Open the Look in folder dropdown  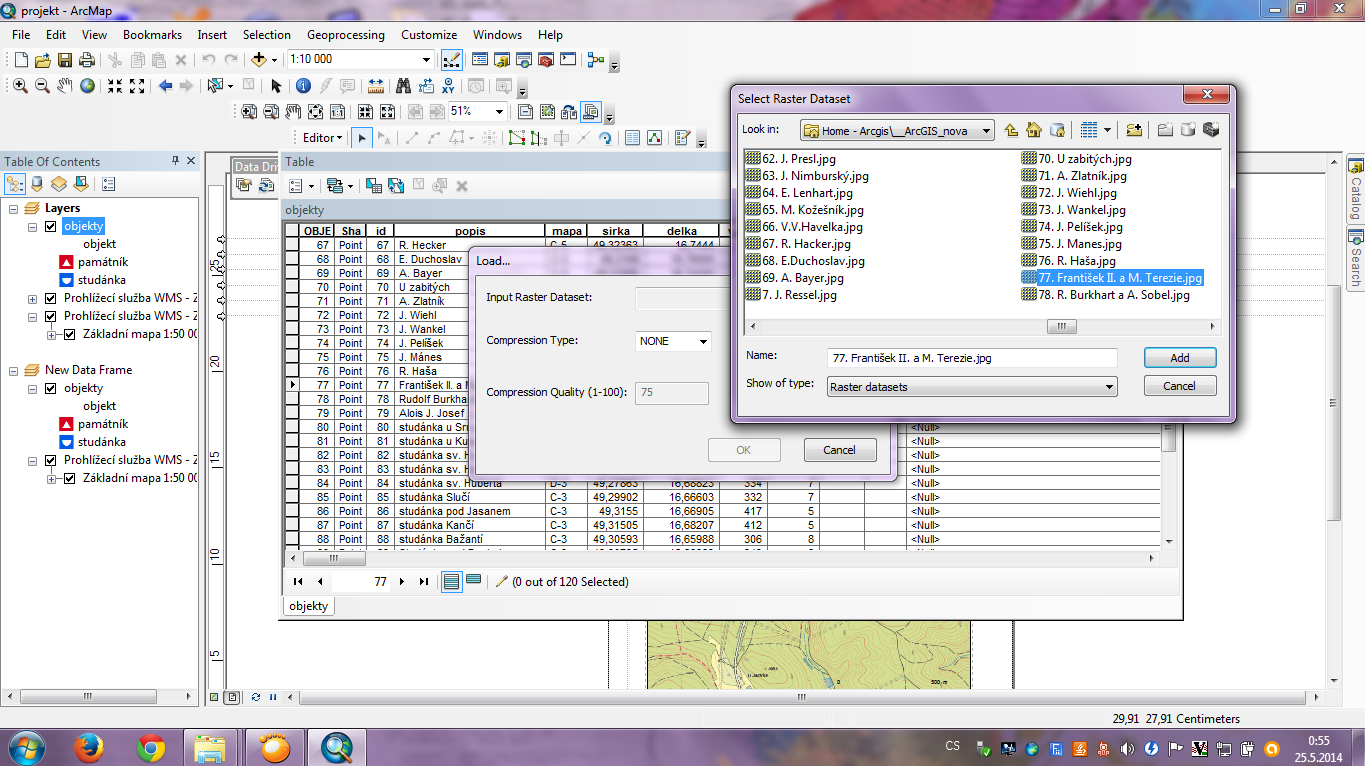(x=987, y=130)
